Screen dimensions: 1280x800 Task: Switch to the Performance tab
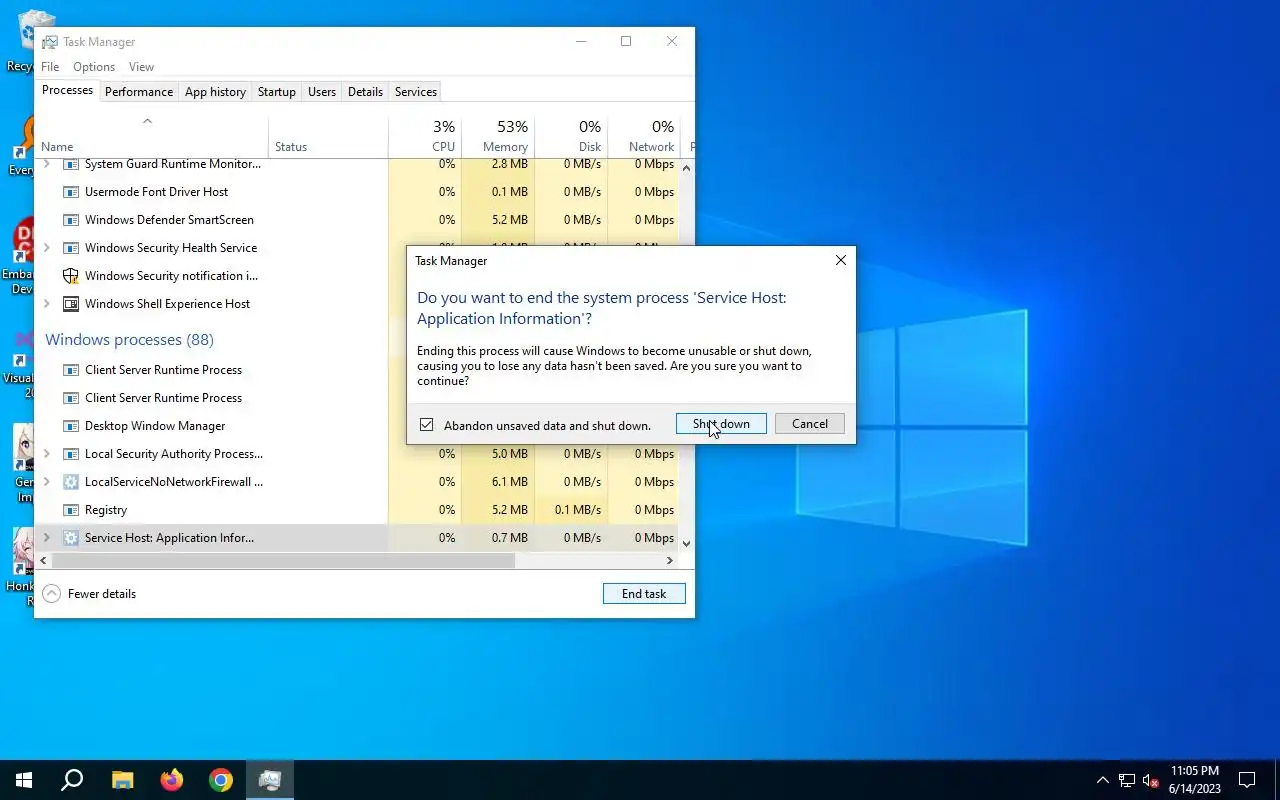[x=139, y=92]
